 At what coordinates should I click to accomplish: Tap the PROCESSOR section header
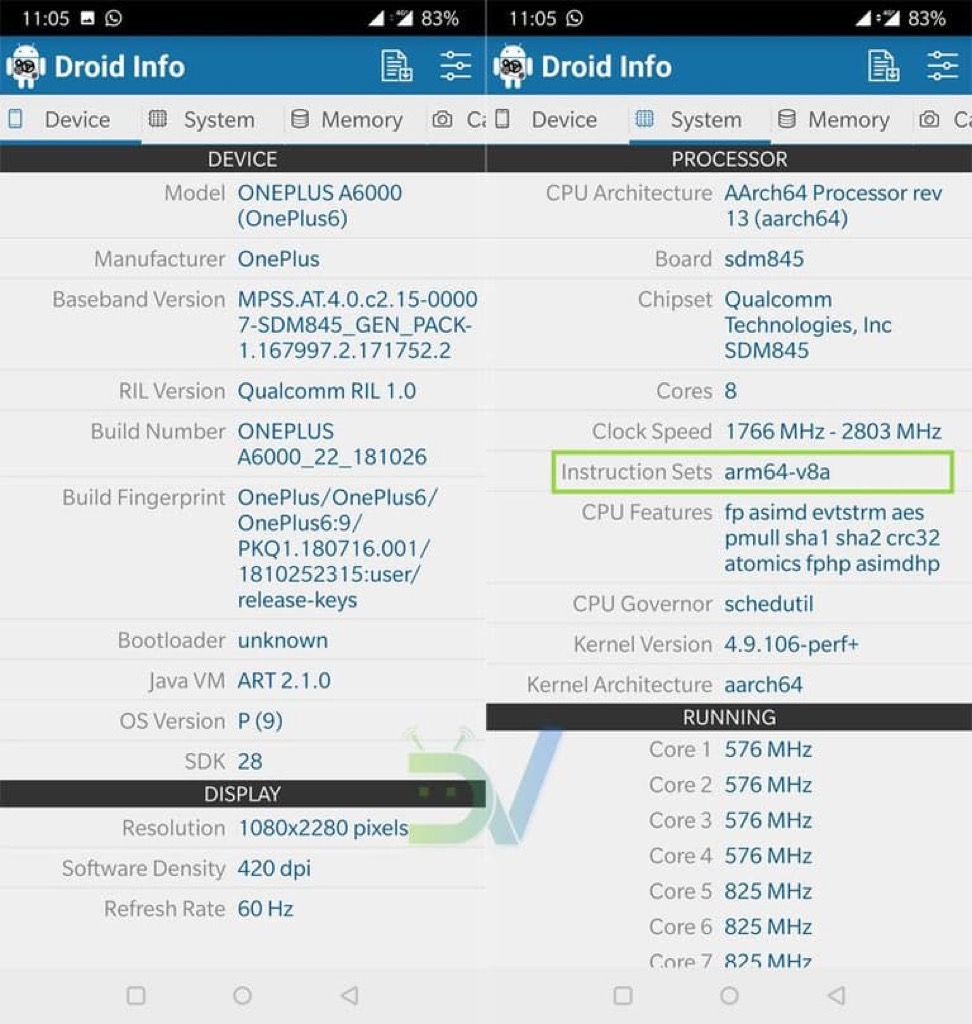tap(729, 159)
